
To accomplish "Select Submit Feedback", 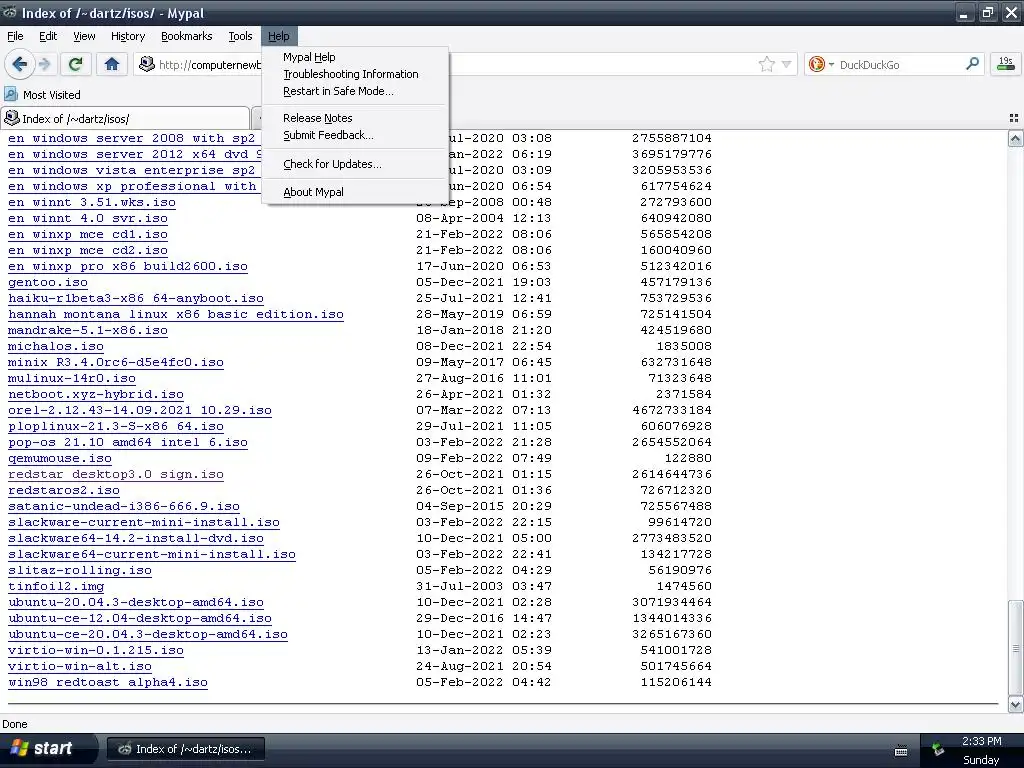I will (x=355, y=135).
